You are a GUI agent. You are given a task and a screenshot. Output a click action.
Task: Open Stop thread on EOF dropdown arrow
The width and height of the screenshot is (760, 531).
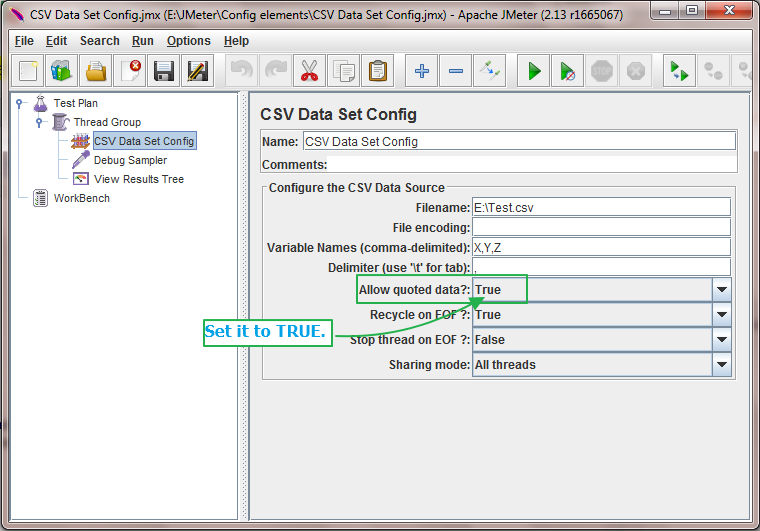722,340
